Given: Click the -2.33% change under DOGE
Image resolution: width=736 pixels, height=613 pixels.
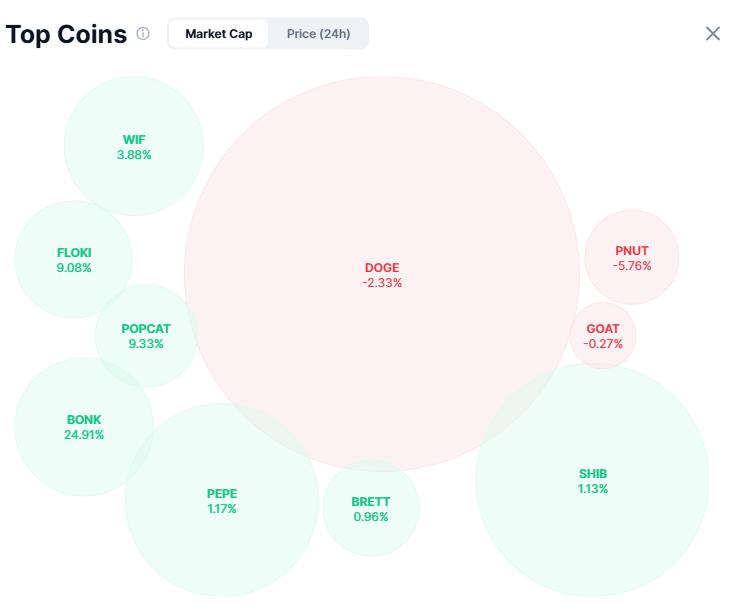Looking at the screenshot, I should (382, 283).
